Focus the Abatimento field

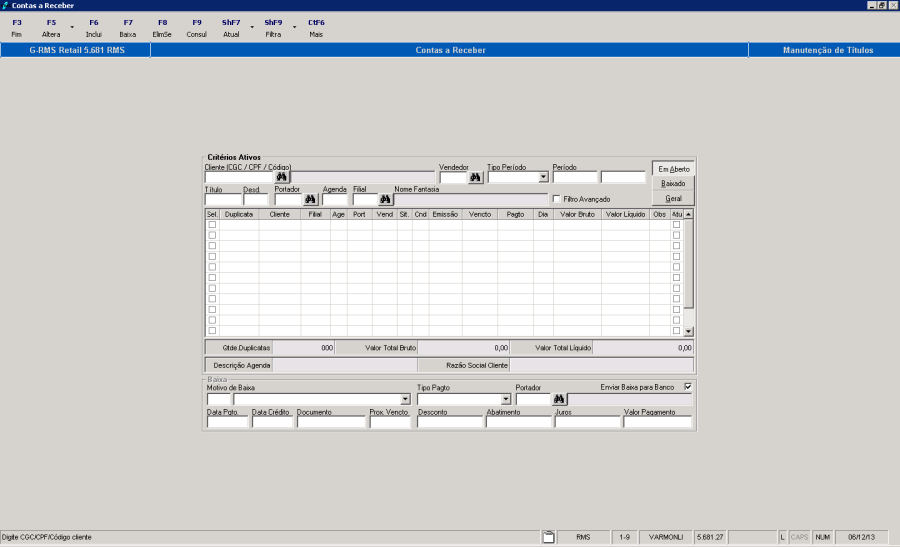click(519, 422)
